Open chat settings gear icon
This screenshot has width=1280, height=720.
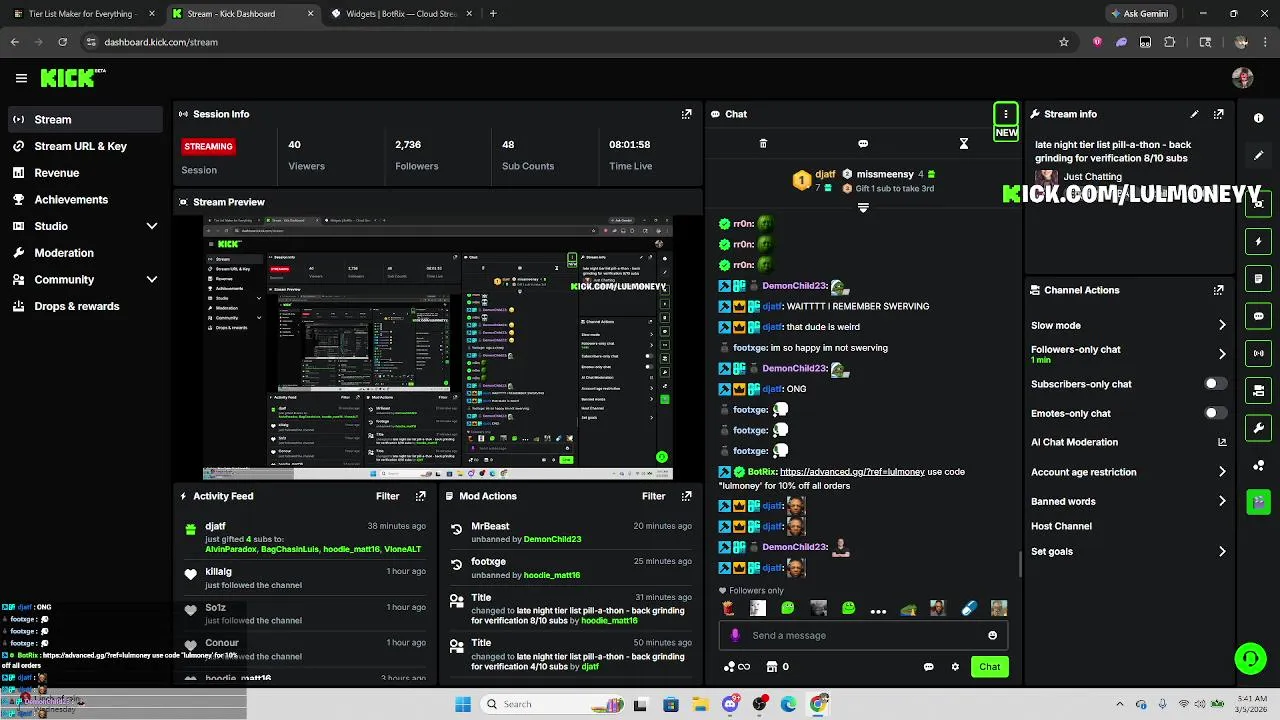click(955, 667)
